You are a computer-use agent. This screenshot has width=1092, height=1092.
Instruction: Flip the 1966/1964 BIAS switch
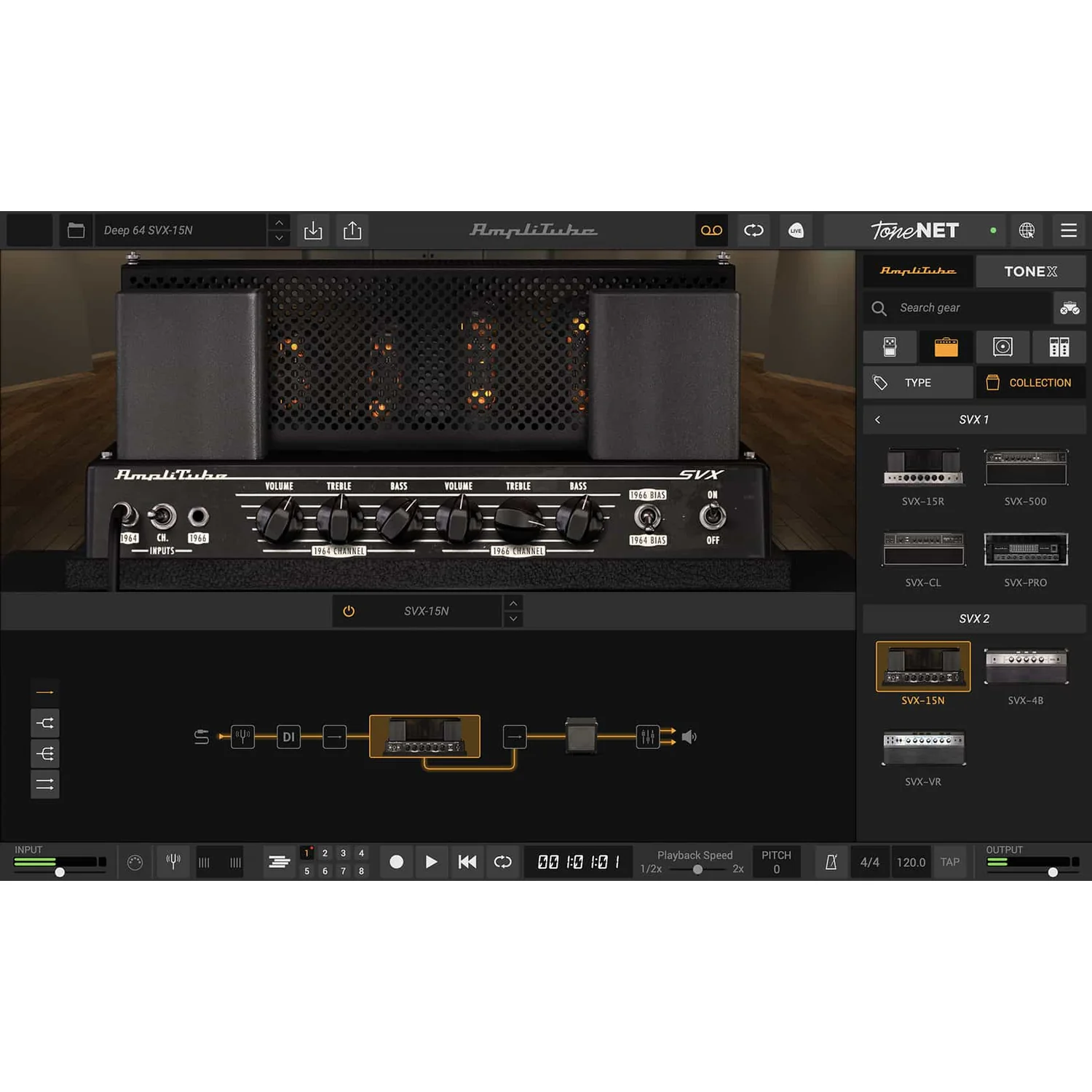pyautogui.click(x=647, y=518)
